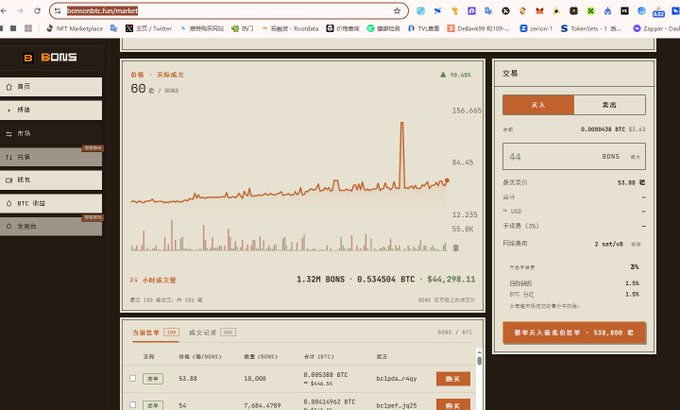The width and height of the screenshot is (680, 410).
Task: Bookmark this page with the star icon
Action: click(x=397, y=11)
